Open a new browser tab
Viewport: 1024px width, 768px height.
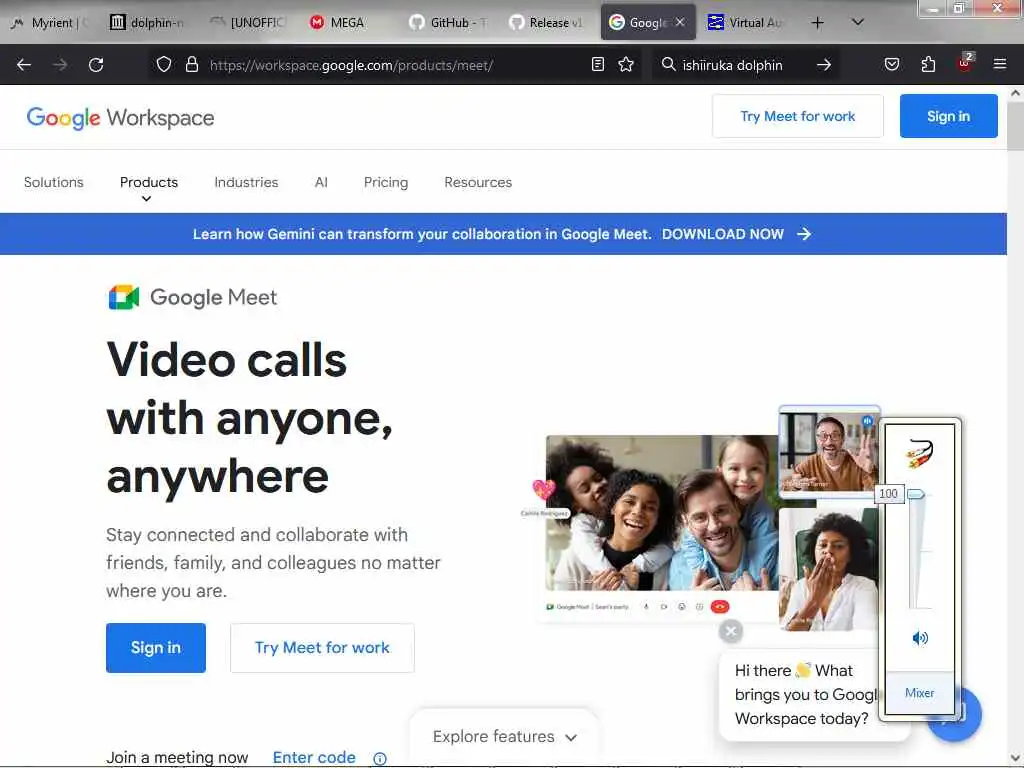pos(817,23)
